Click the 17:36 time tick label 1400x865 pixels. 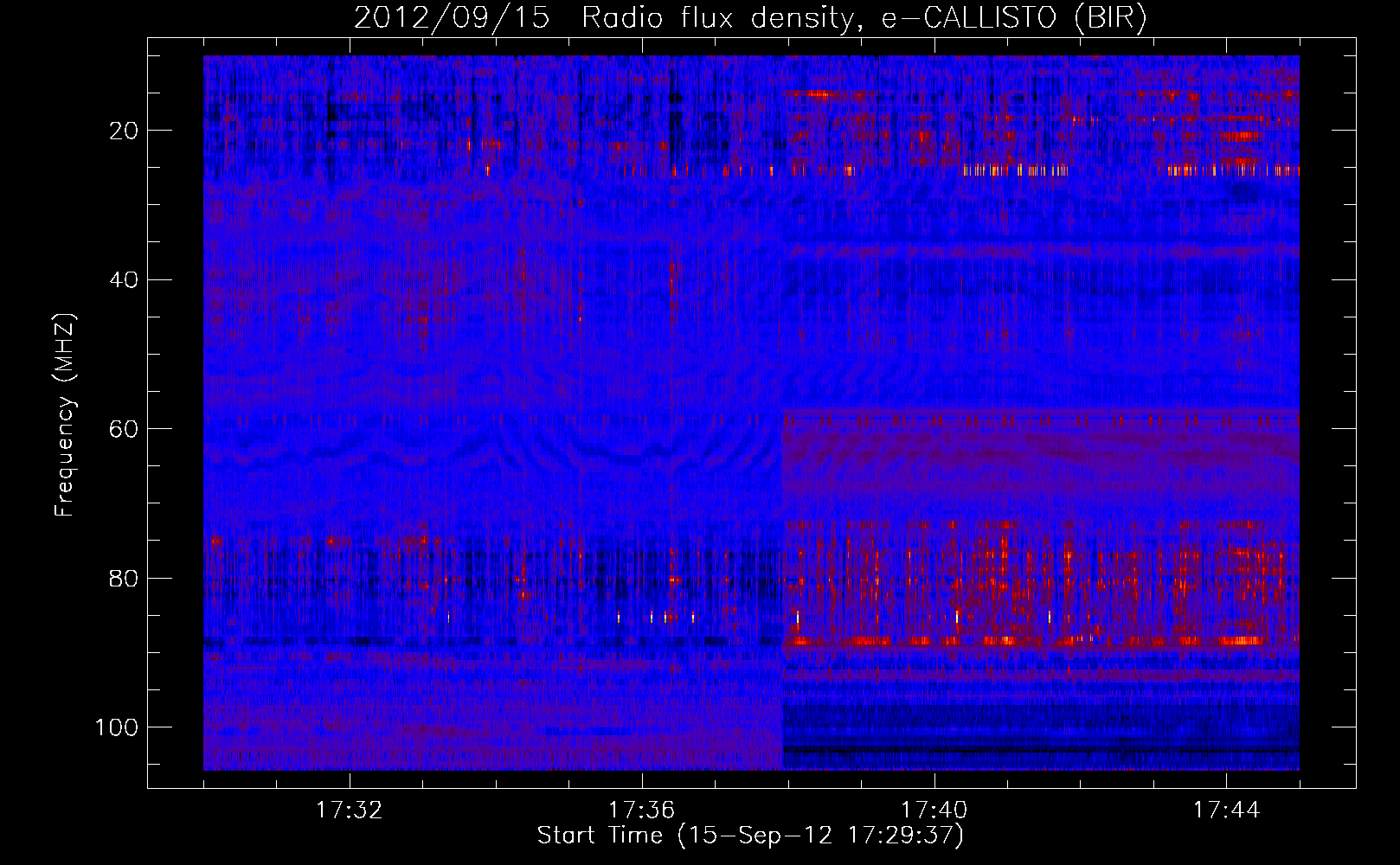pyautogui.click(x=642, y=811)
